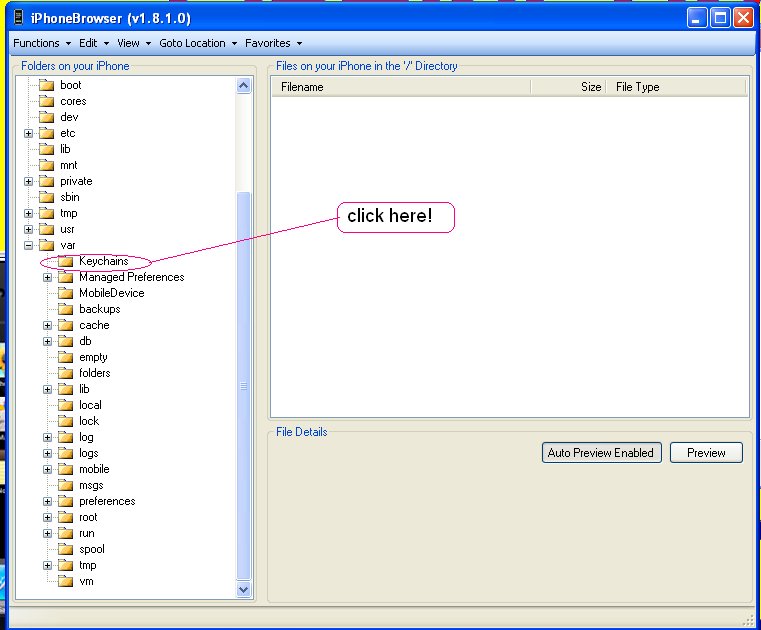Toggle the Auto Preview Enabled button
Viewport: 761px width, 630px height.
pos(601,453)
